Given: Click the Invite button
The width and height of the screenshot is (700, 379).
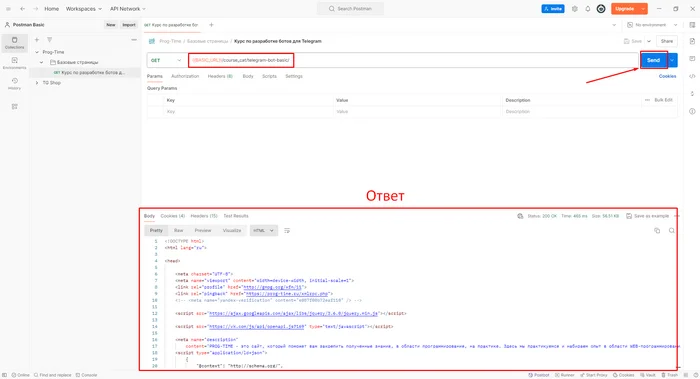Looking at the screenshot, I should click(553, 8).
